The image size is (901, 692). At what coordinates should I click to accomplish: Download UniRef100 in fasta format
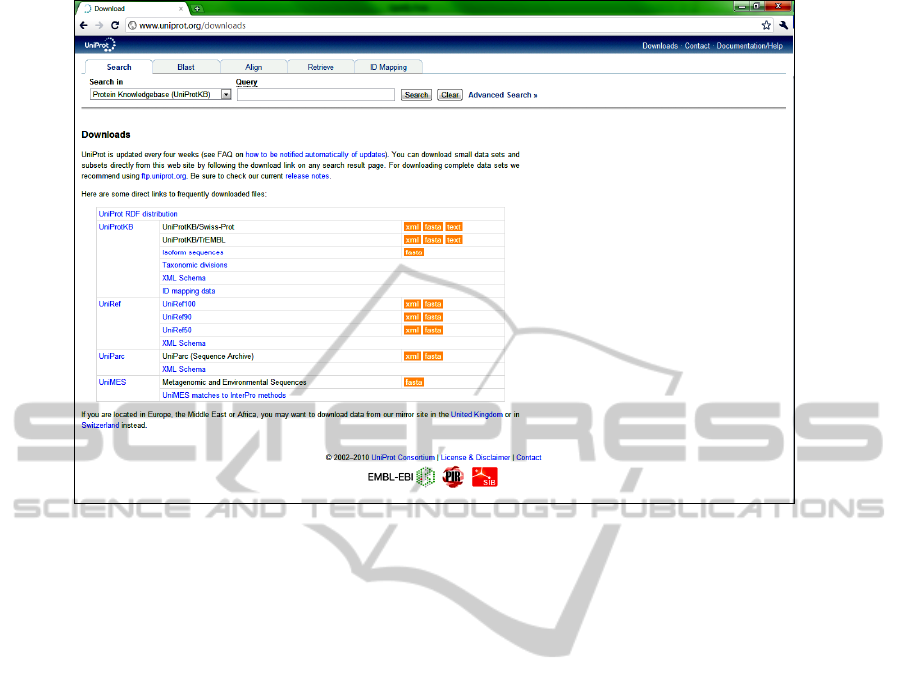pos(433,304)
